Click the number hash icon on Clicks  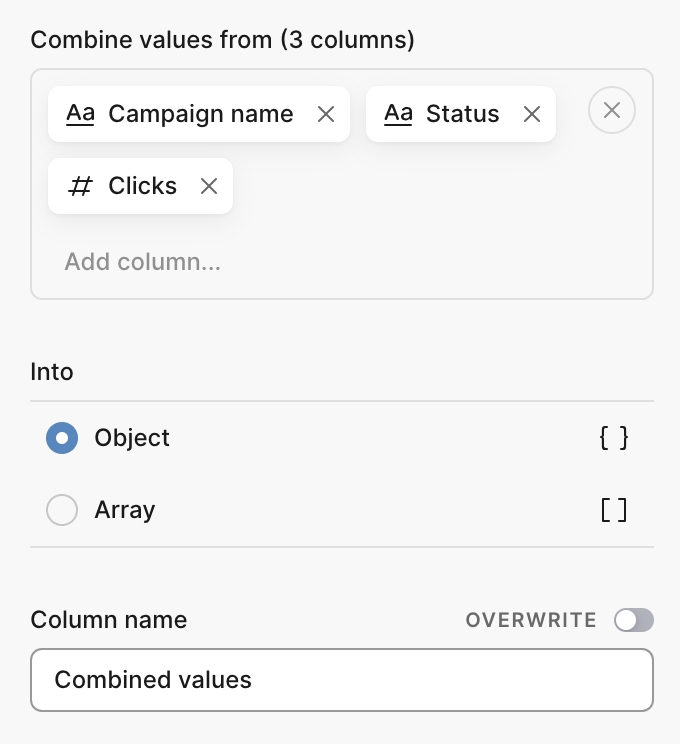click(x=80, y=186)
